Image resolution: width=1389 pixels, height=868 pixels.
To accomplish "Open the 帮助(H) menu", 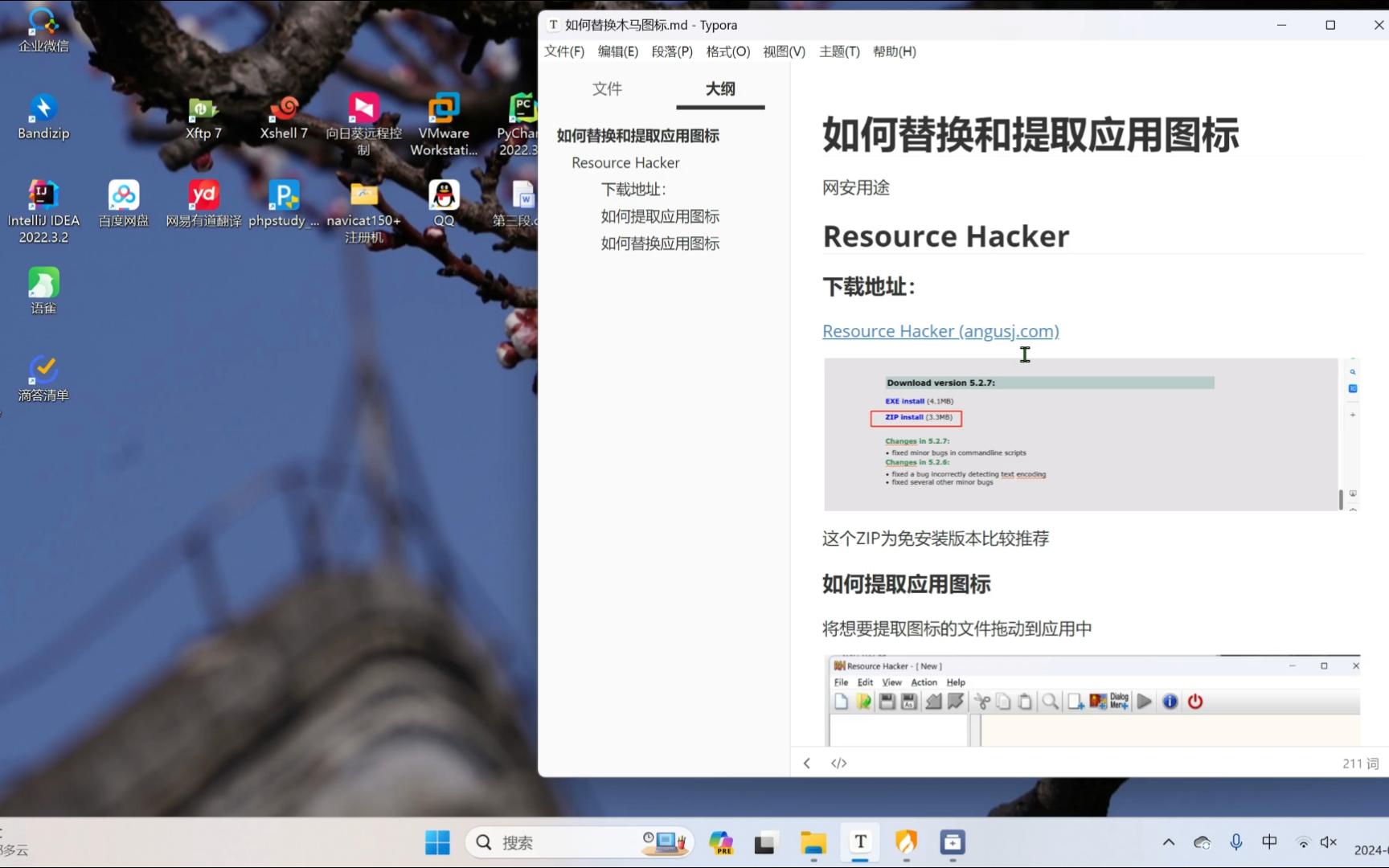I will click(894, 51).
